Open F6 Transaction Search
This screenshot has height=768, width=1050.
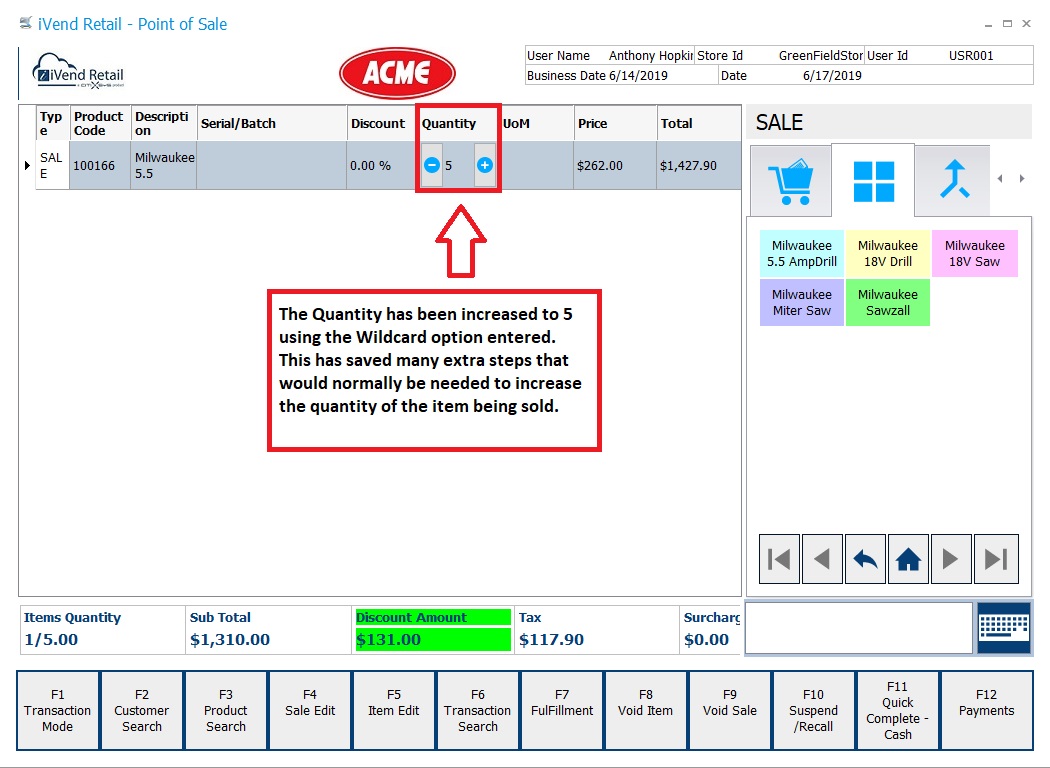[477, 710]
